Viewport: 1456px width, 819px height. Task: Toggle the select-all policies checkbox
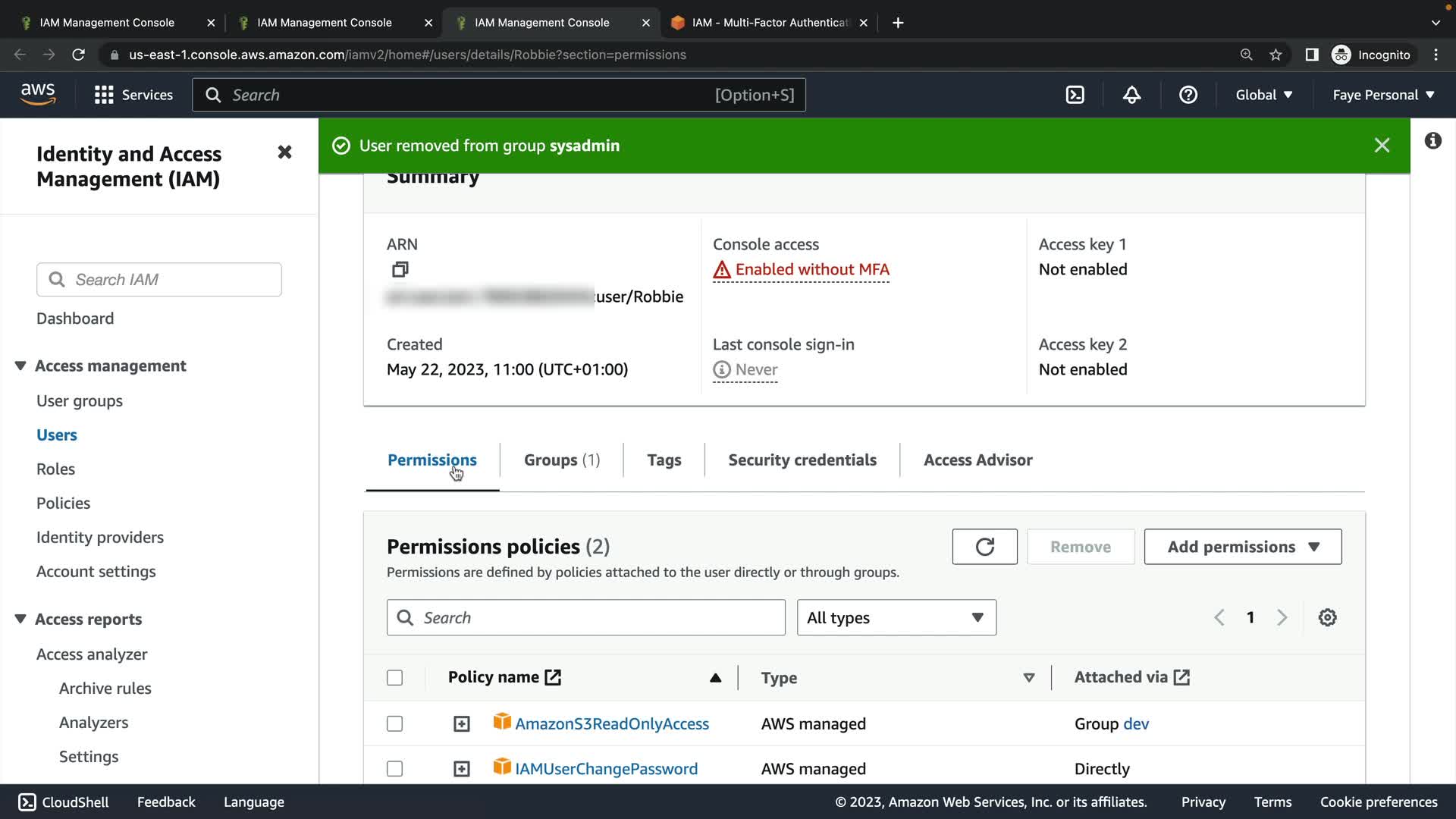tap(394, 677)
